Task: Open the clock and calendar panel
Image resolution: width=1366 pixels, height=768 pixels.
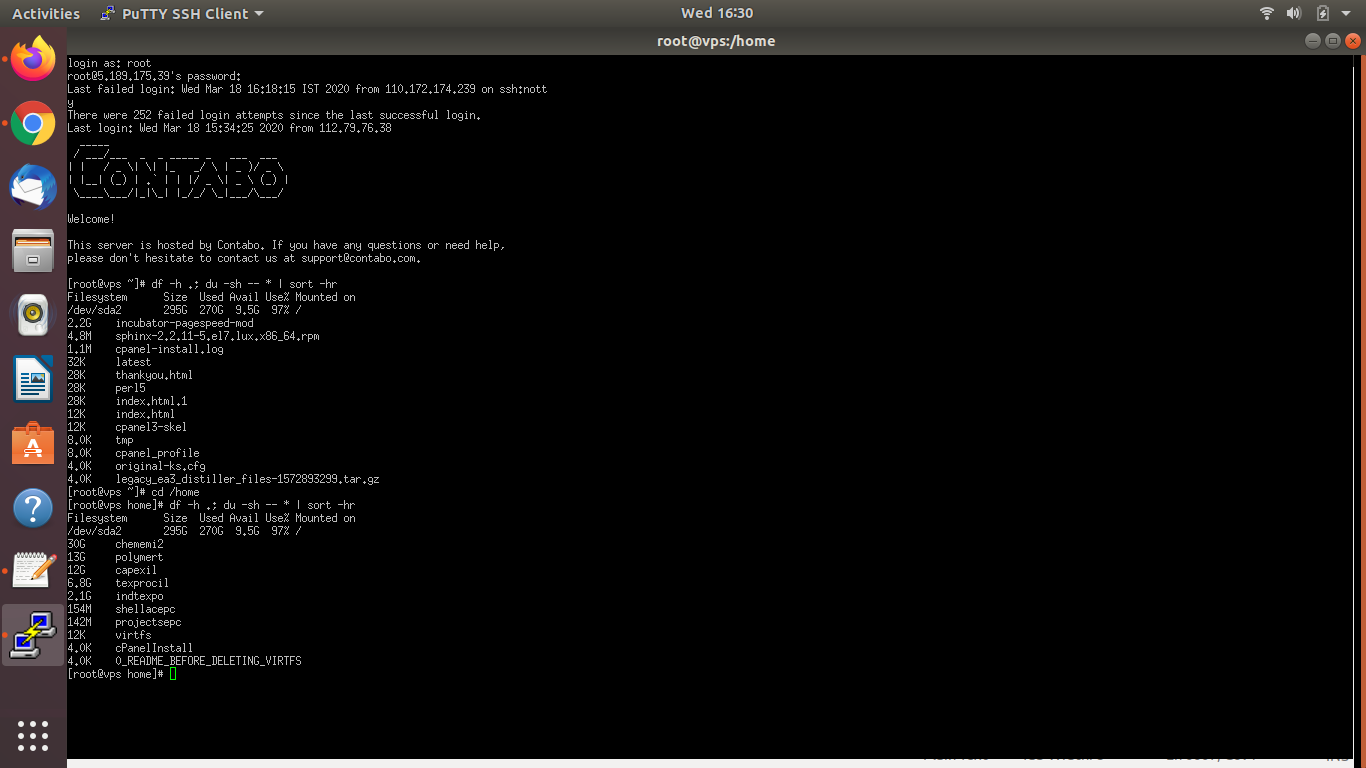Action: pyautogui.click(x=716, y=13)
